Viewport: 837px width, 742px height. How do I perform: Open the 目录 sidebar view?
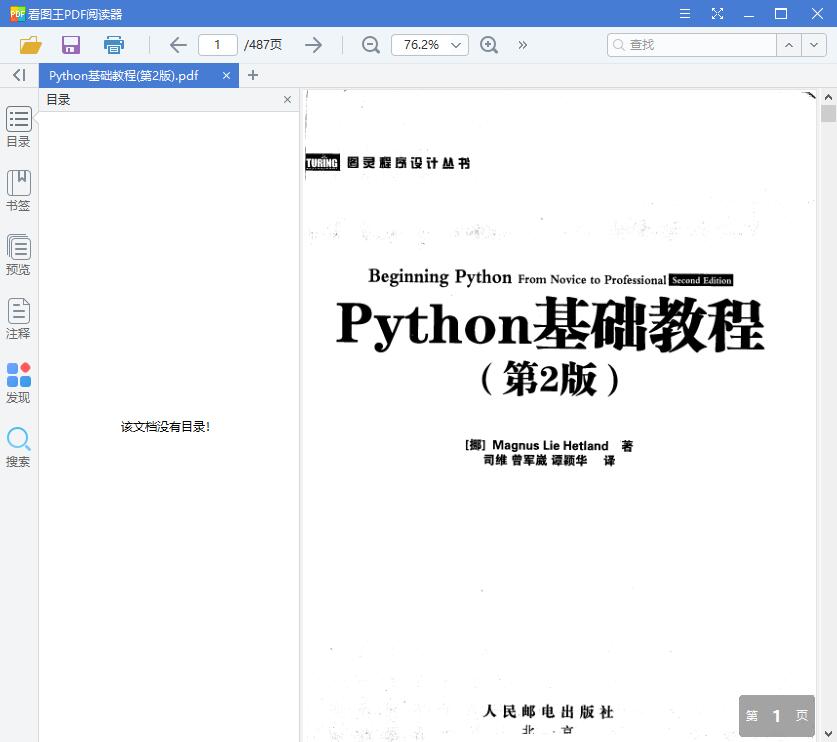(19, 127)
